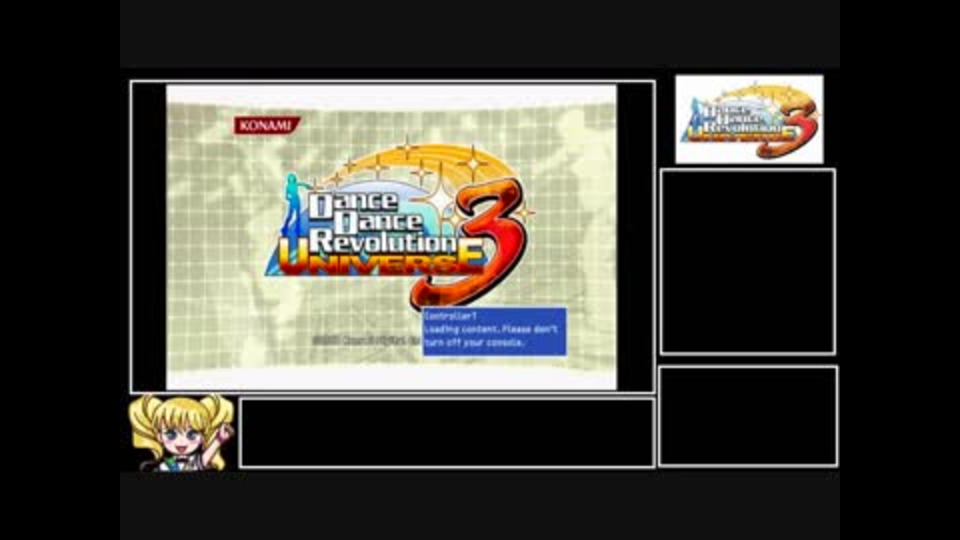Viewport: 960px width, 540px height.
Task: Click the copyright text below the logo
Action: 366,340
